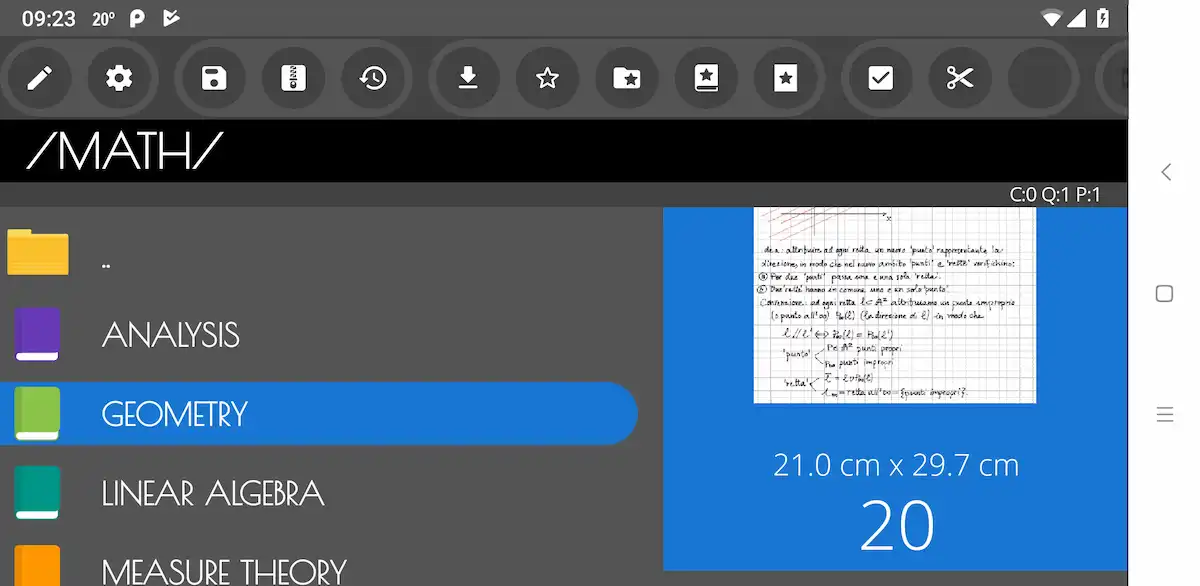Tap the handwritten page preview thumbnail
Image resolution: width=1200 pixels, height=586 pixels.
[895, 305]
